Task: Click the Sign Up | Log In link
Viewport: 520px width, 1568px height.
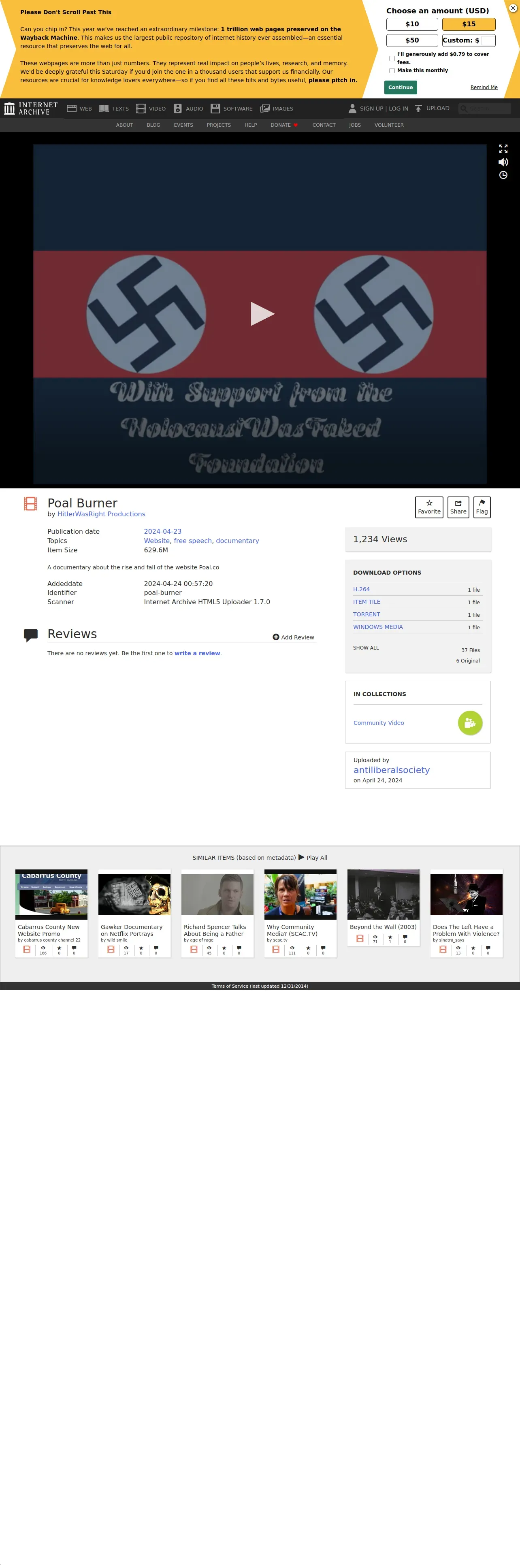Action: [x=384, y=109]
